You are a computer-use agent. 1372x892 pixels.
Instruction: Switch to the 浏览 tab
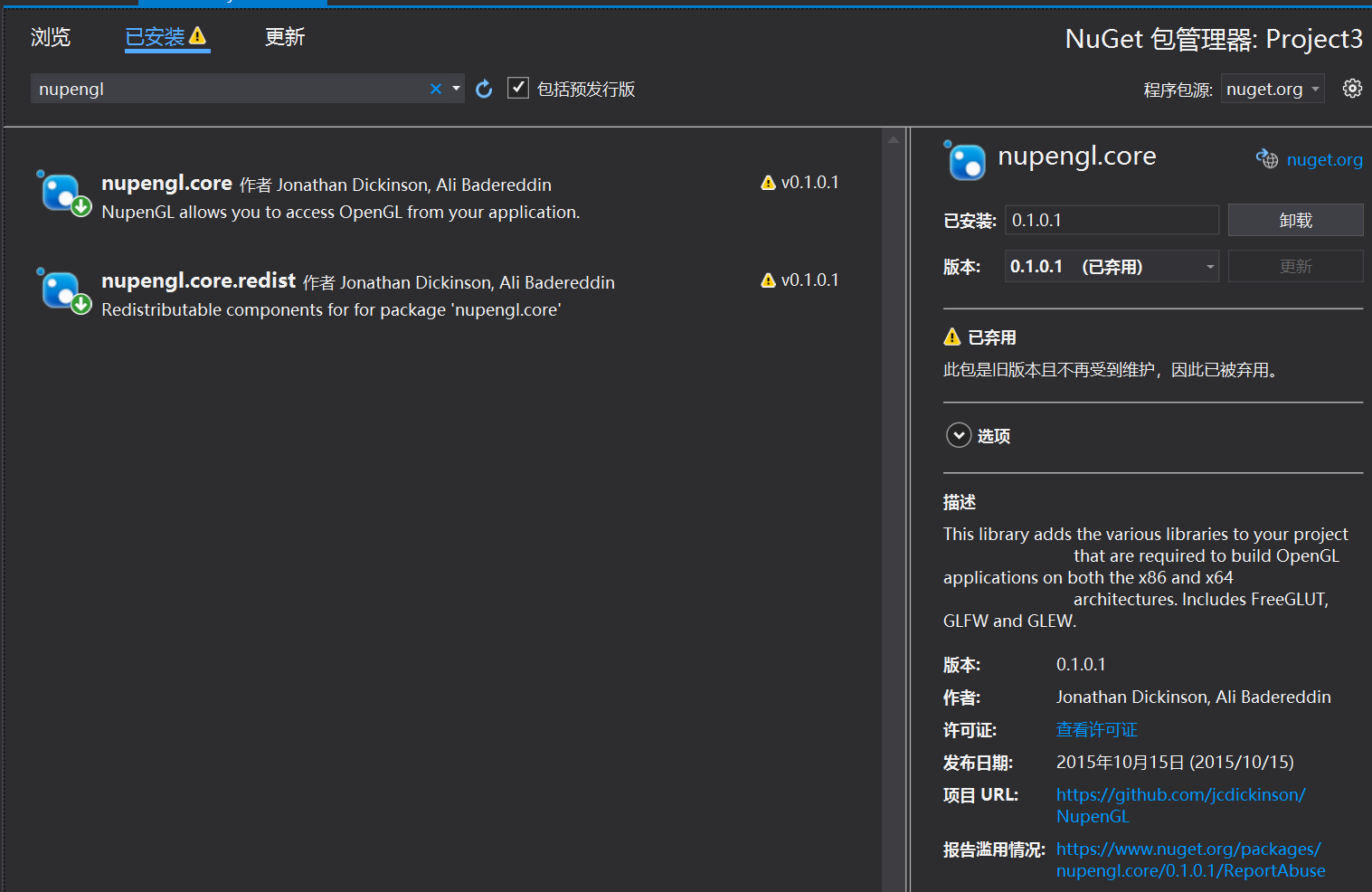[x=50, y=37]
